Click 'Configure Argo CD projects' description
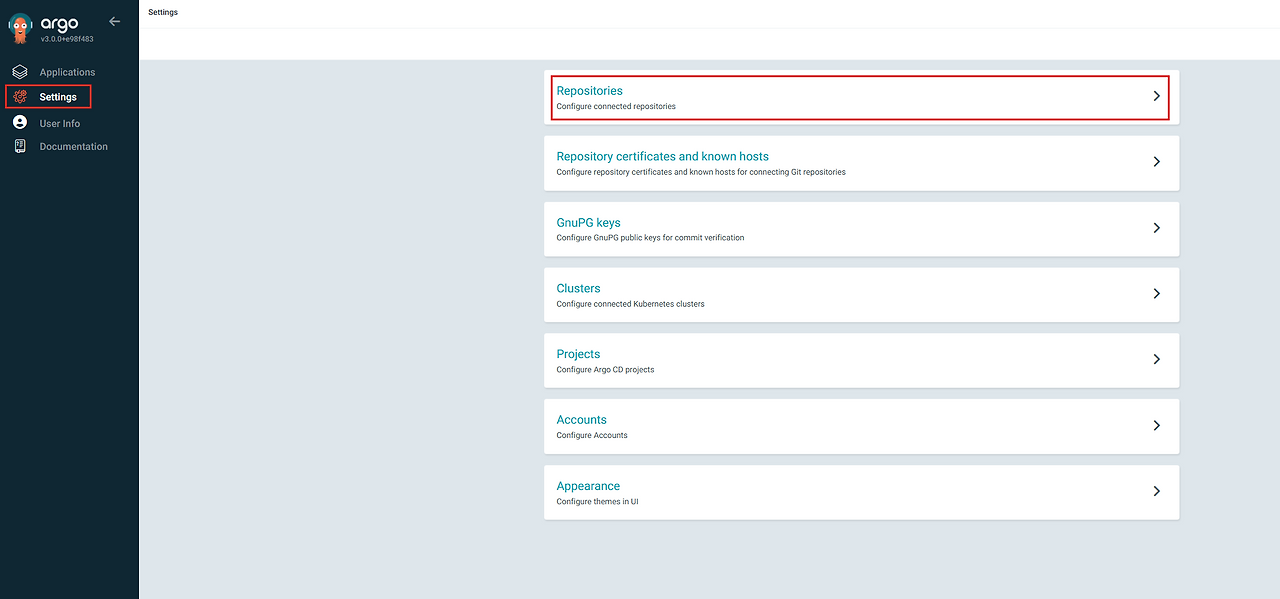1280x599 pixels. pyautogui.click(x=605, y=370)
